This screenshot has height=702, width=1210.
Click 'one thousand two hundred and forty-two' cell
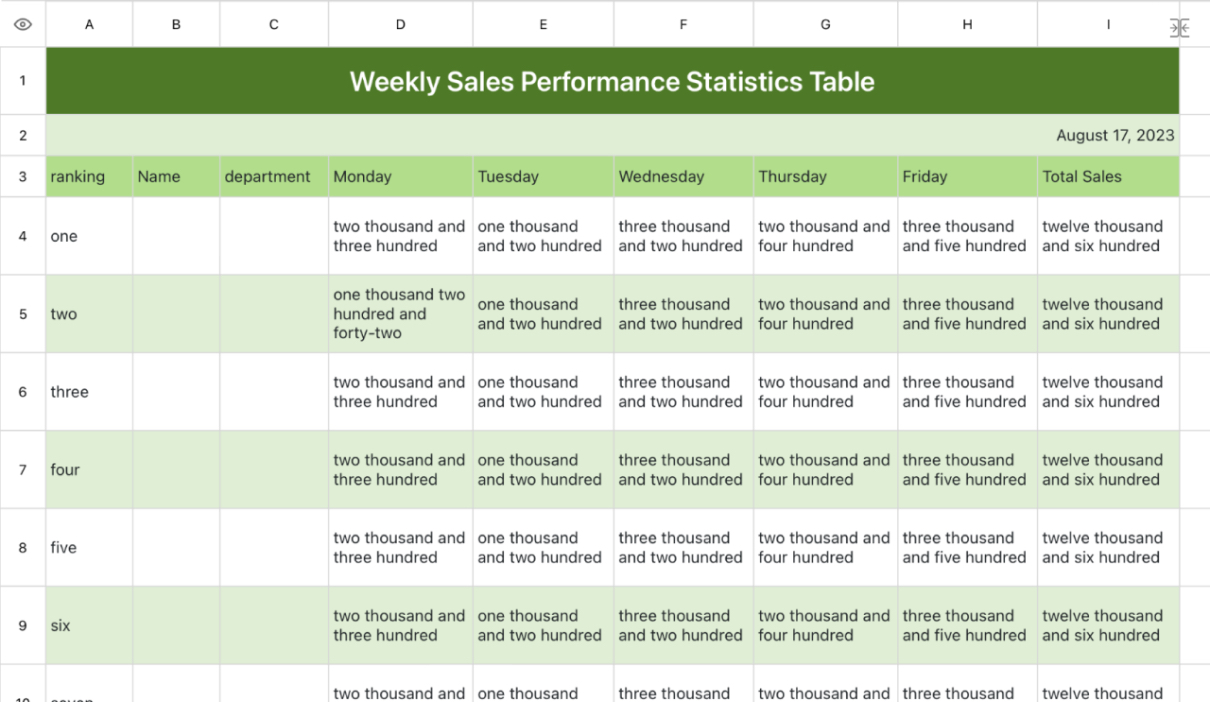[x=400, y=314]
